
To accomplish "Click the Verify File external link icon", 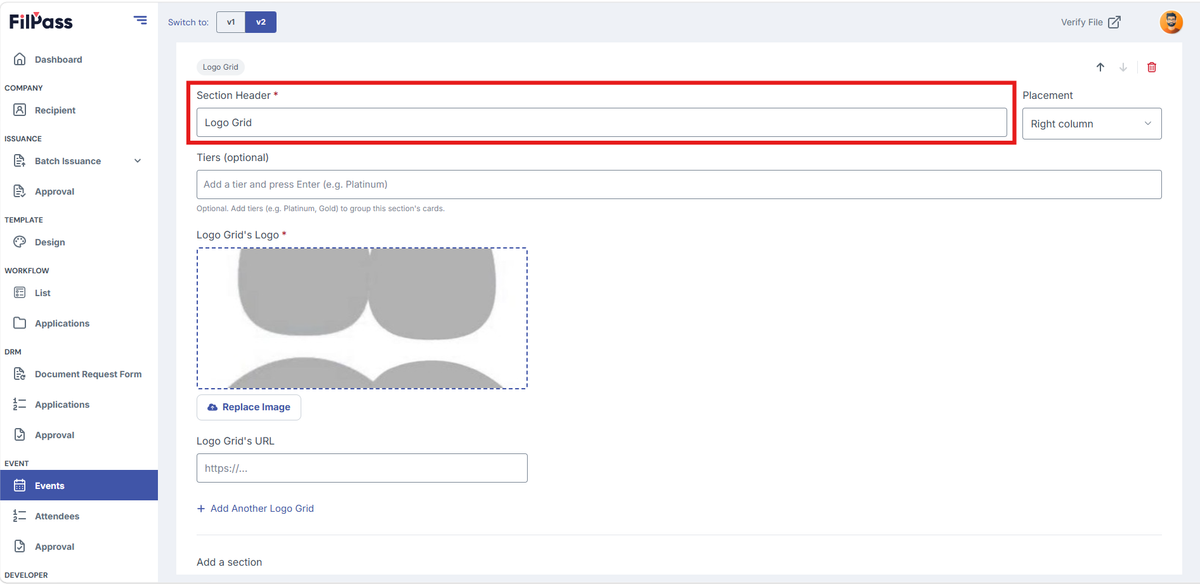I will tap(1114, 22).
